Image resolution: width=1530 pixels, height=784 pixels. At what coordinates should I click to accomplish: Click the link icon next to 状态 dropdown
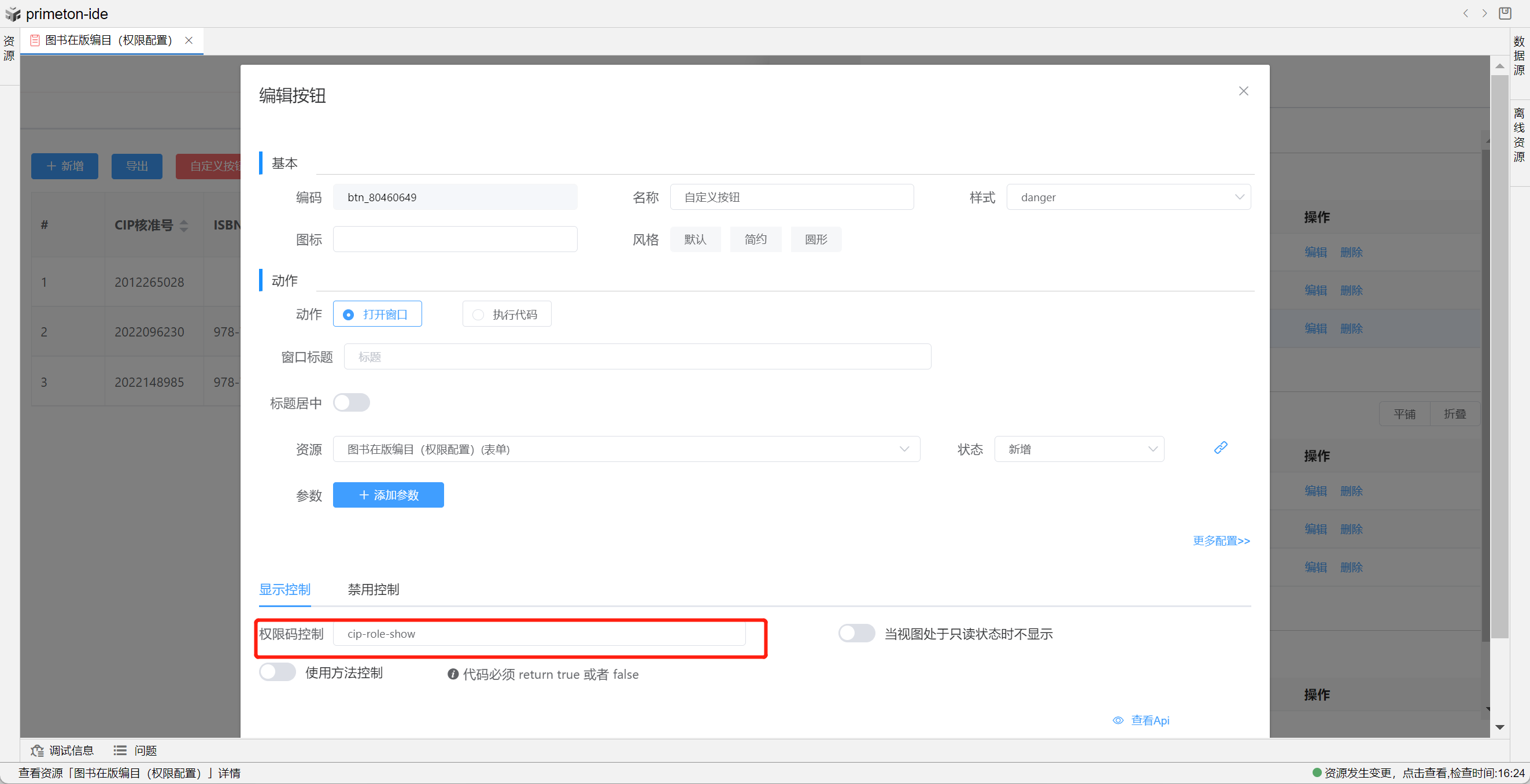(1220, 448)
